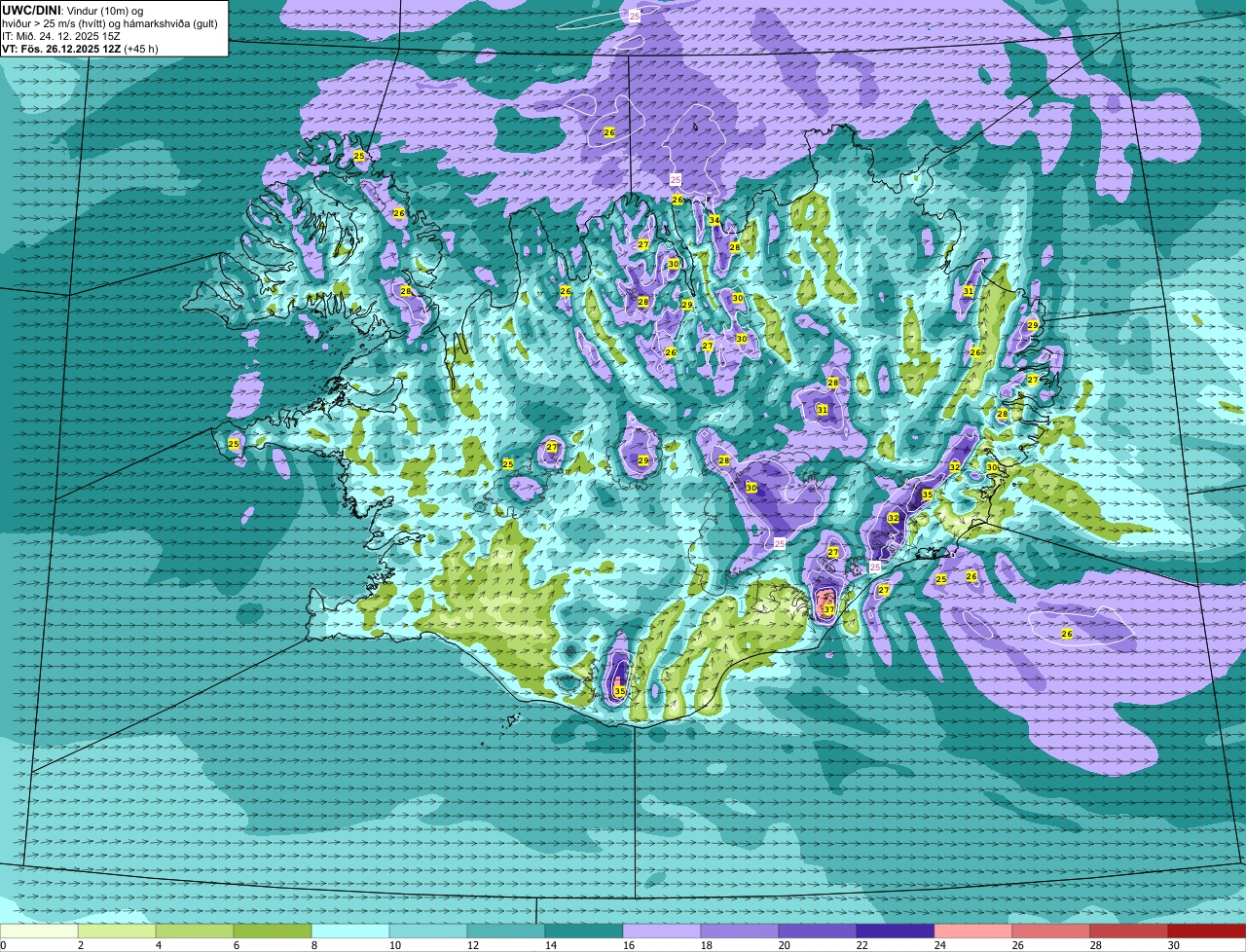This screenshot has height=952, width=1246.
Task: Click the legend scale tick label "6"
Action: [x=237, y=945]
